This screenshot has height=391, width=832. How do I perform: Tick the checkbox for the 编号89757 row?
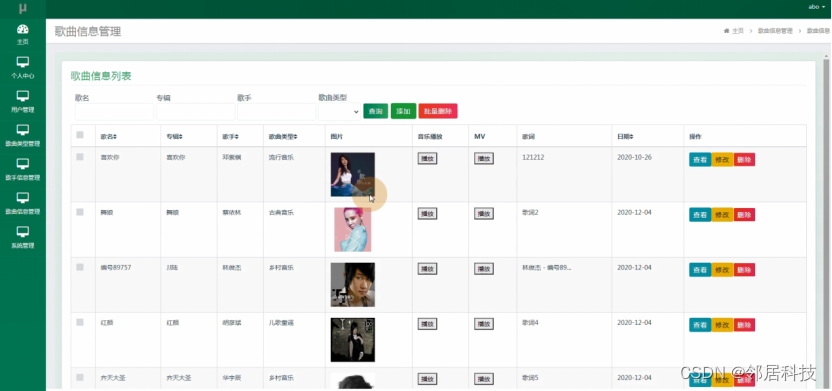(80, 267)
